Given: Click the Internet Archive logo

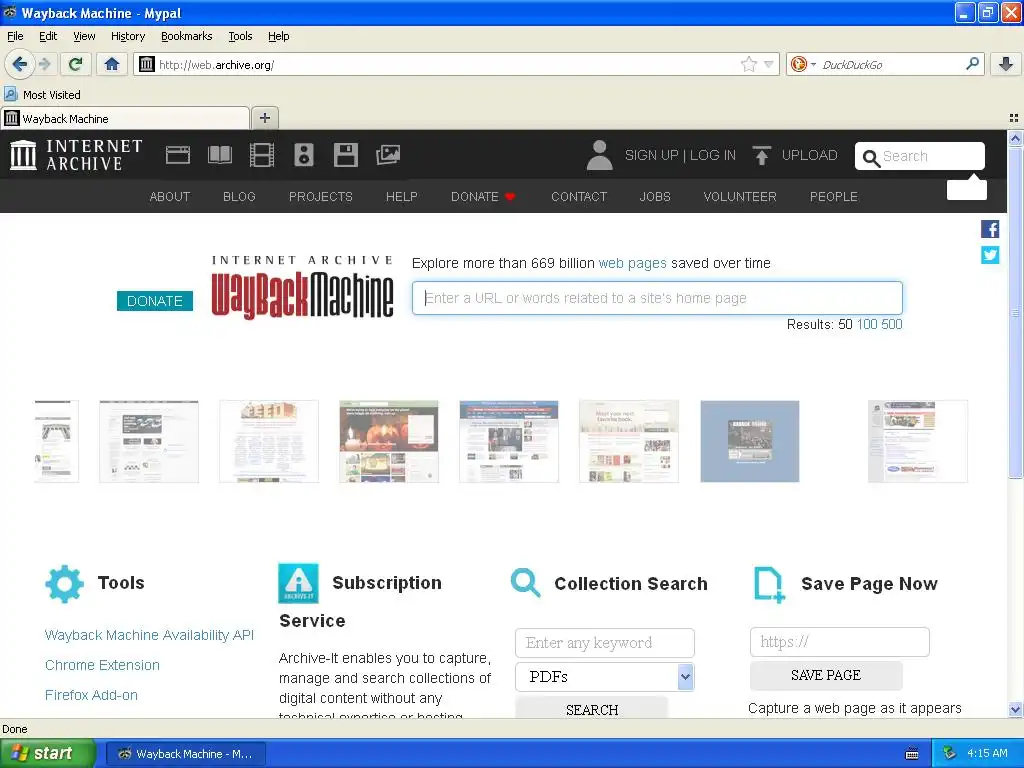Looking at the screenshot, I should pyautogui.click(x=76, y=155).
